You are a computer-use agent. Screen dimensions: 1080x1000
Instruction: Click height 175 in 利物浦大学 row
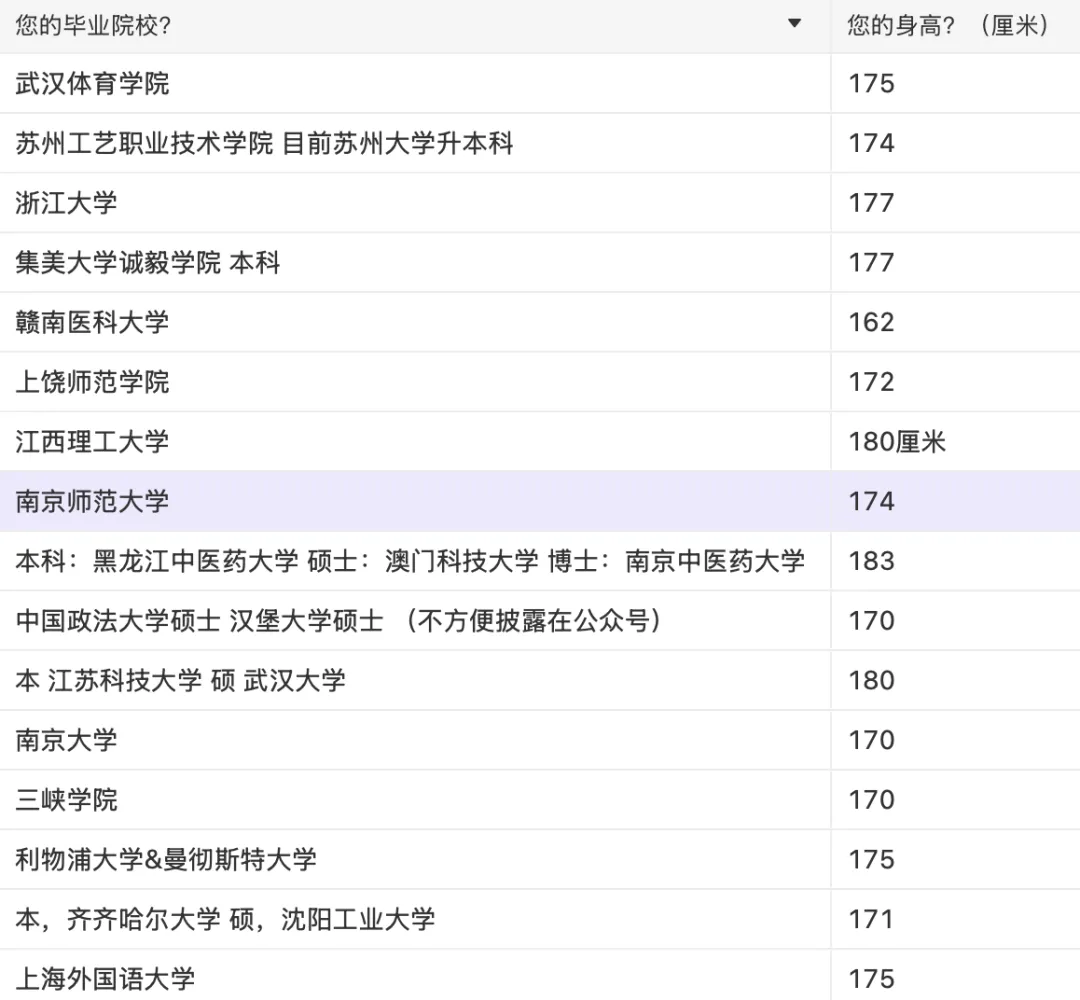(955, 860)
